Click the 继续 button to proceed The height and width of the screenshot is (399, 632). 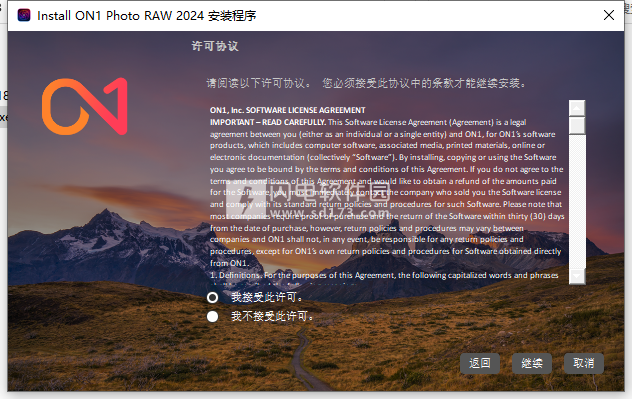tap(532, 364)
